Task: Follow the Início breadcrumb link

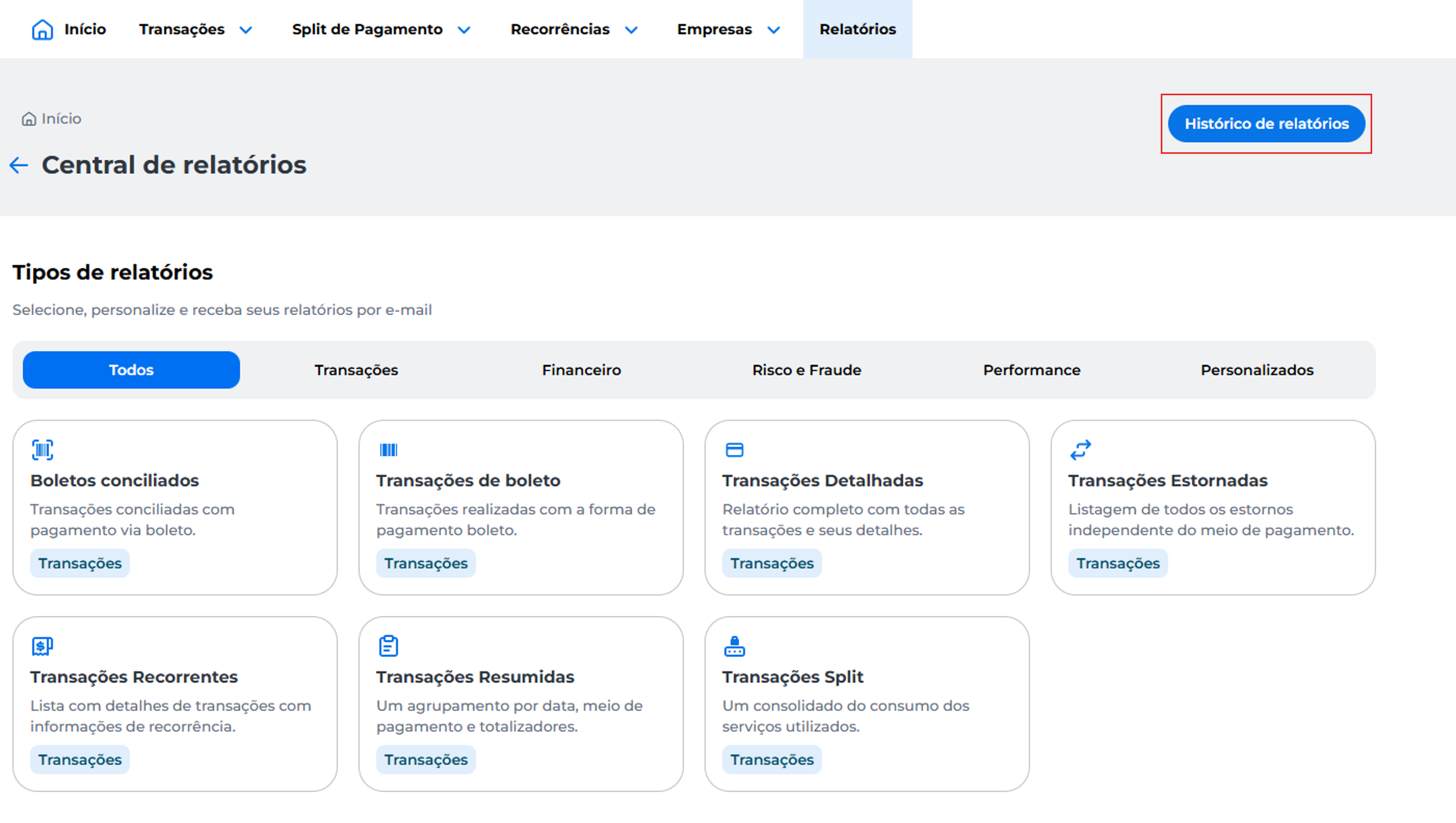Action: click(x=61, y=119)
